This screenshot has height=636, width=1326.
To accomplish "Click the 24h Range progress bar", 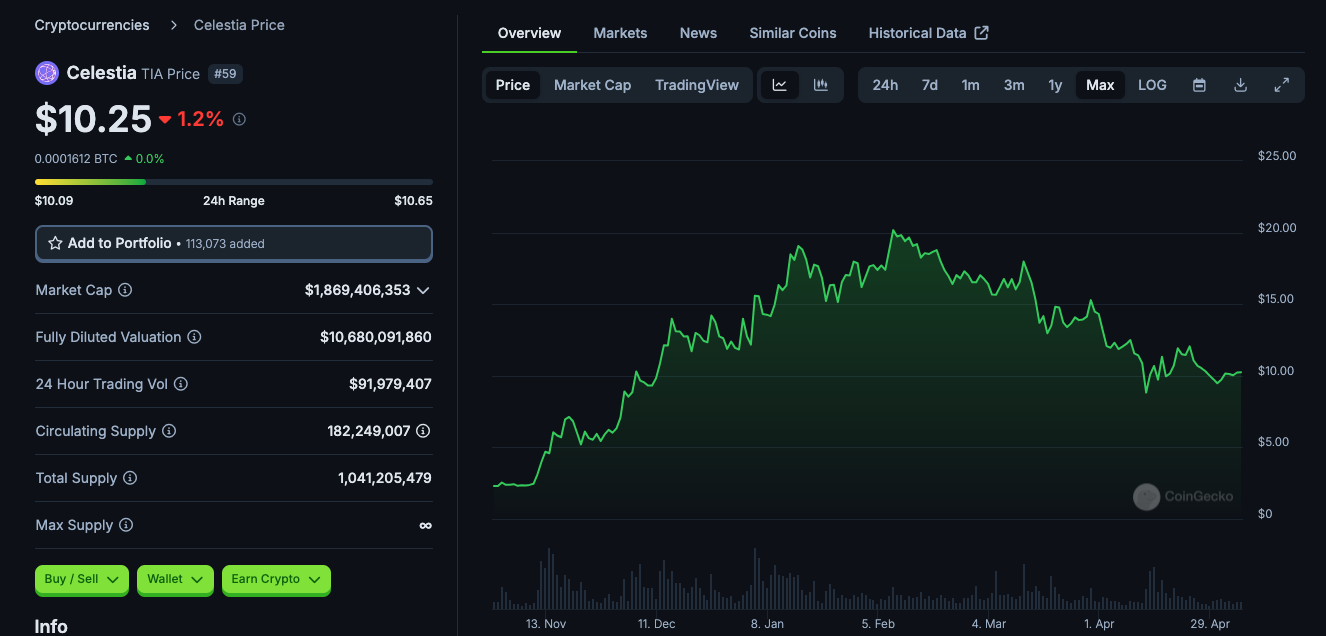I will [x=234, y=182].
